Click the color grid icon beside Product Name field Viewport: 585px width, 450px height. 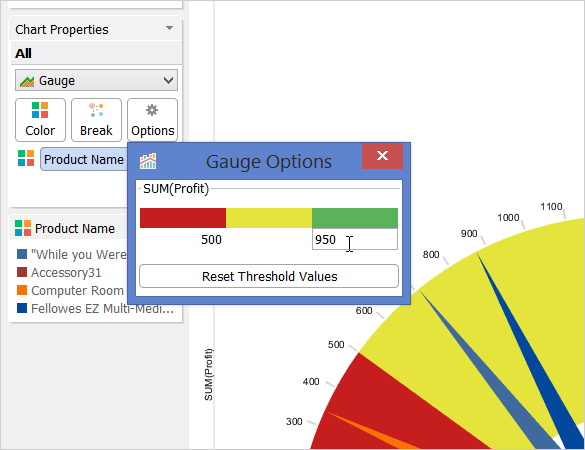tap(26, 158)
